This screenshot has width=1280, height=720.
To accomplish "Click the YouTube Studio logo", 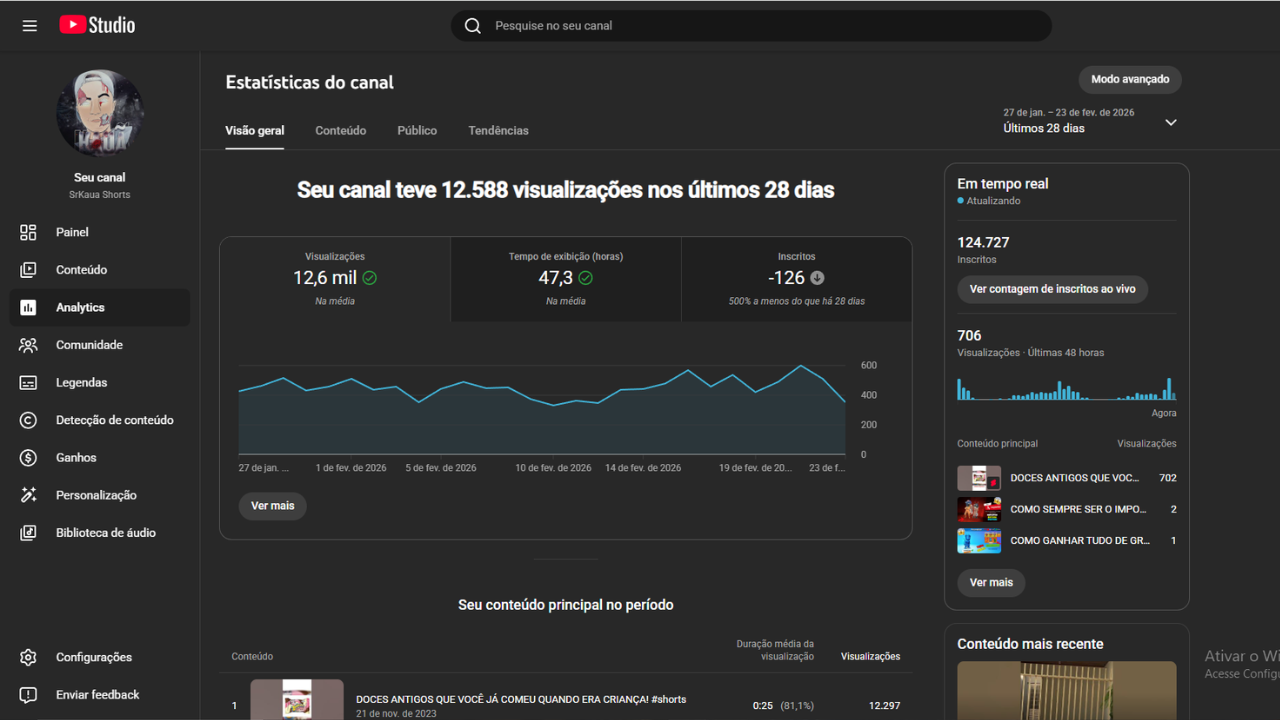I will pos(97,26).
